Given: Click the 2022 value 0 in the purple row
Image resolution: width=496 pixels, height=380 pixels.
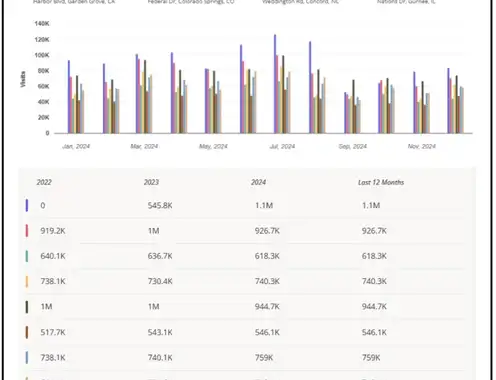Looking at the screenshot, I should coord(43,205).
